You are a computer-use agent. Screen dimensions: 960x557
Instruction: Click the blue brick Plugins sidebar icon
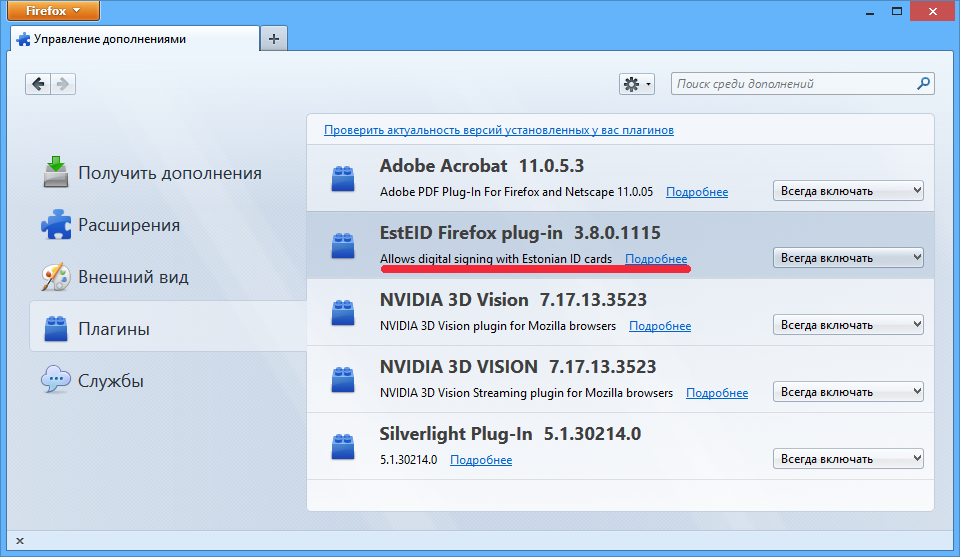(x=56, y=328)
